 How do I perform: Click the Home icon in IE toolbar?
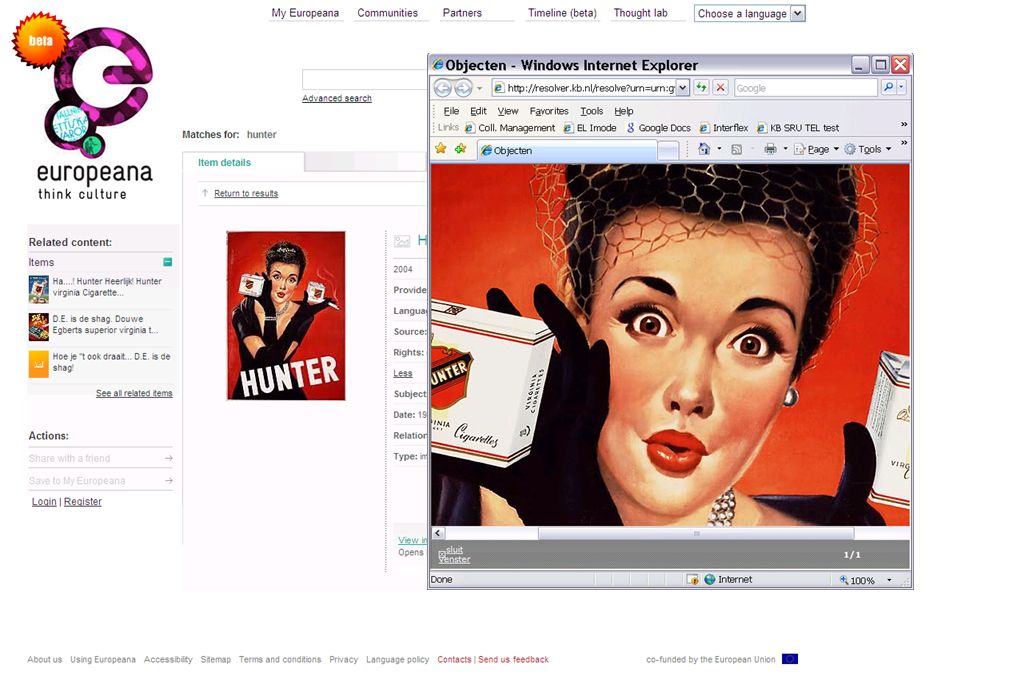[704, 149]
